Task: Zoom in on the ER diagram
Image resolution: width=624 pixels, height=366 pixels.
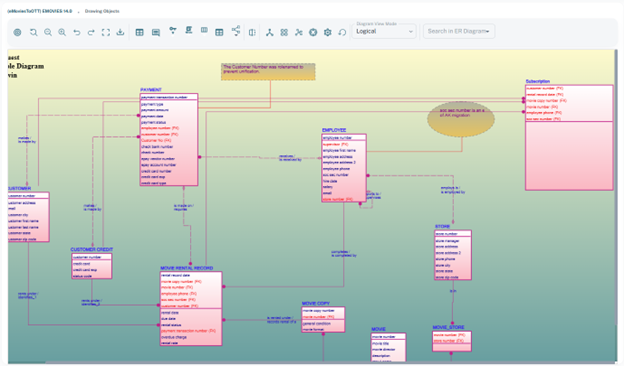Action: click(62, 32)
